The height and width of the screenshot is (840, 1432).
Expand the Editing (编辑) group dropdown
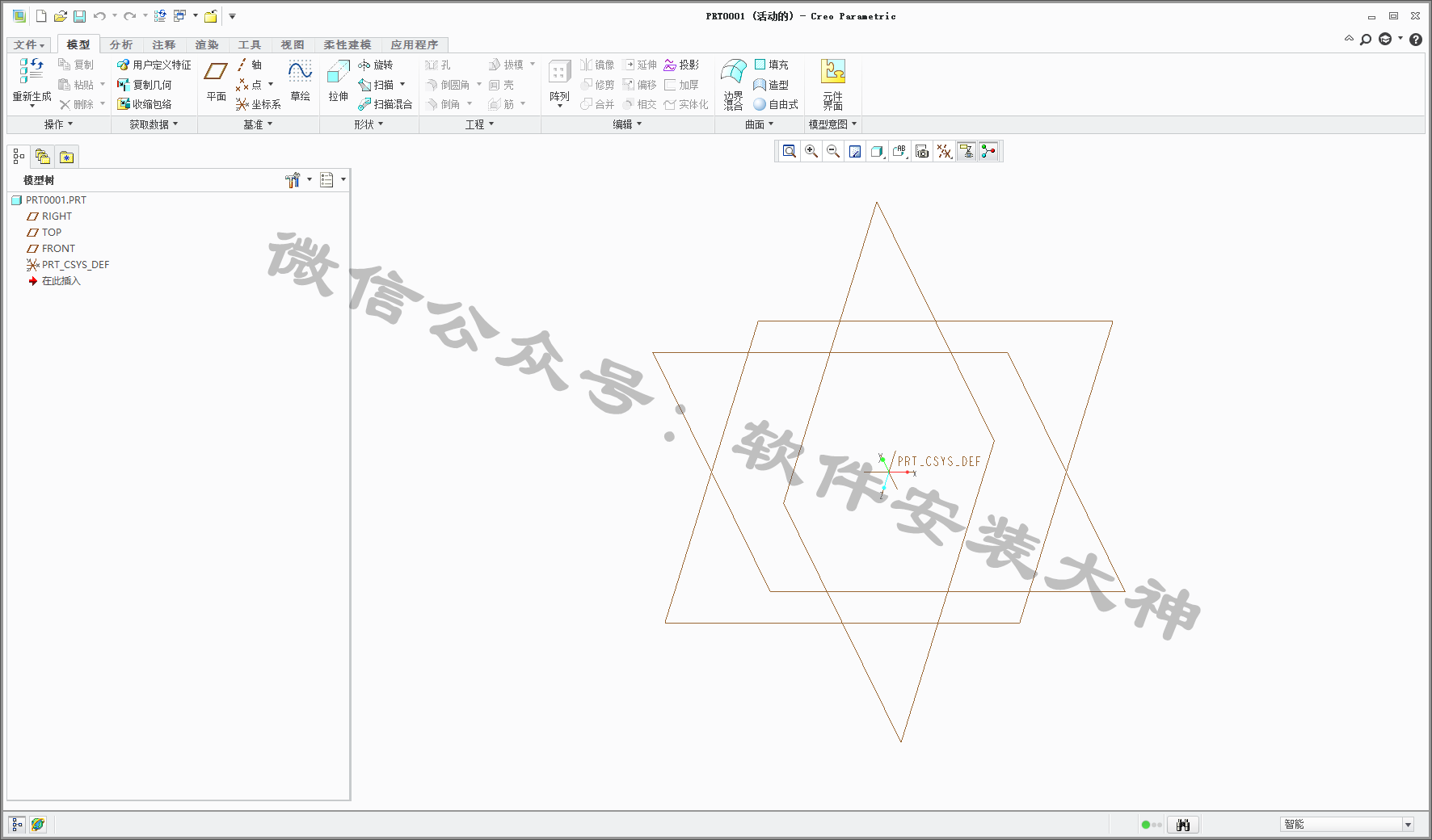pos(627,124)
